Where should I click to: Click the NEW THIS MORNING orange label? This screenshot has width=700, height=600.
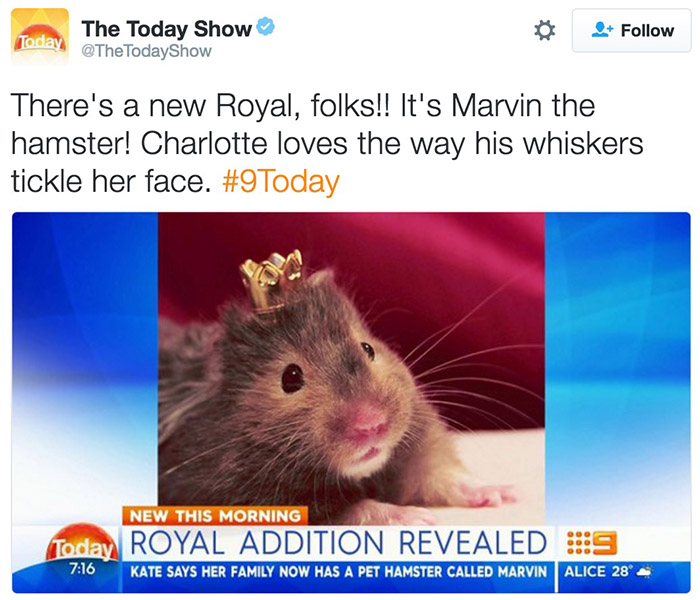coord(216,516)
